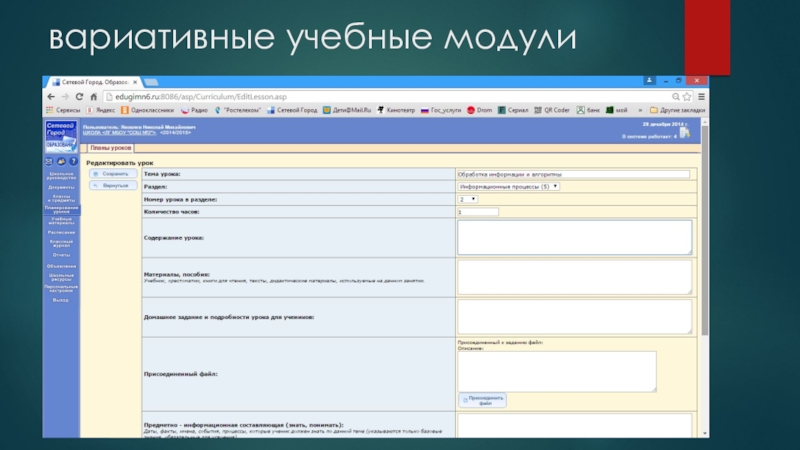Close the Сетевой Город browser tab
Viewport: 800px width, 450px height.
click(135, 82)
